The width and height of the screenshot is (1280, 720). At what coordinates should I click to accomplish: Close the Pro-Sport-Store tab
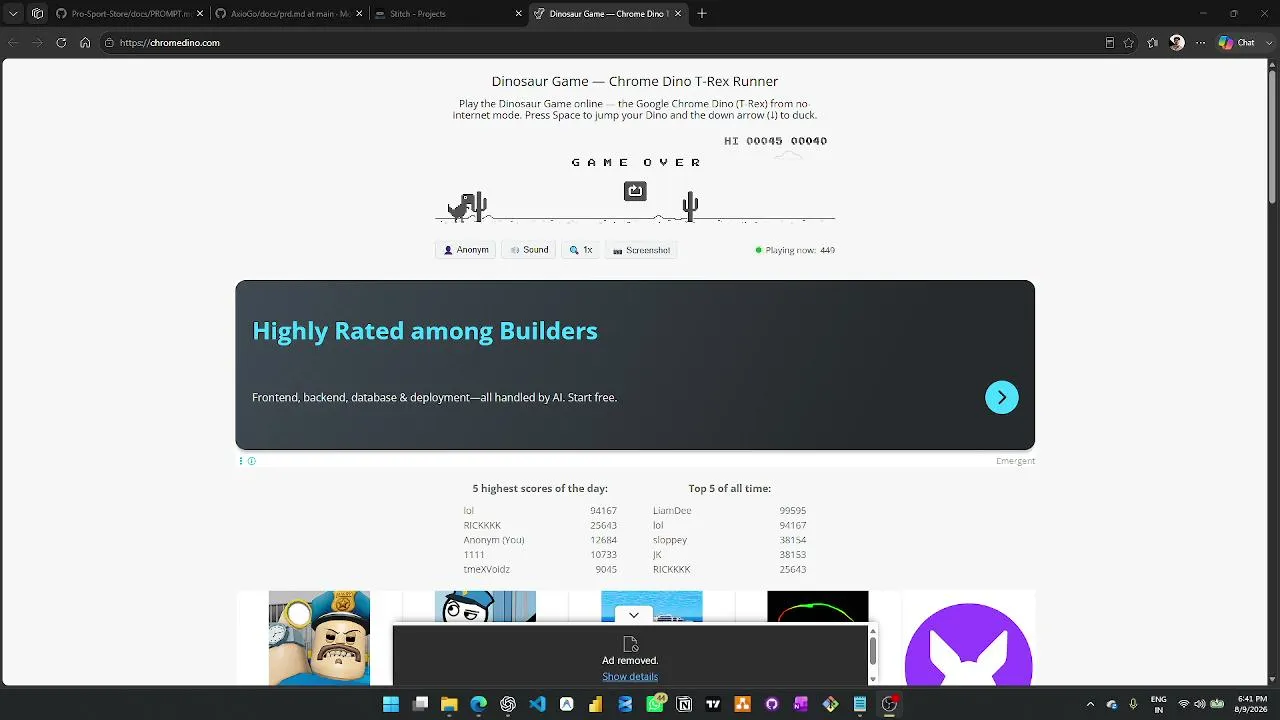200,14
